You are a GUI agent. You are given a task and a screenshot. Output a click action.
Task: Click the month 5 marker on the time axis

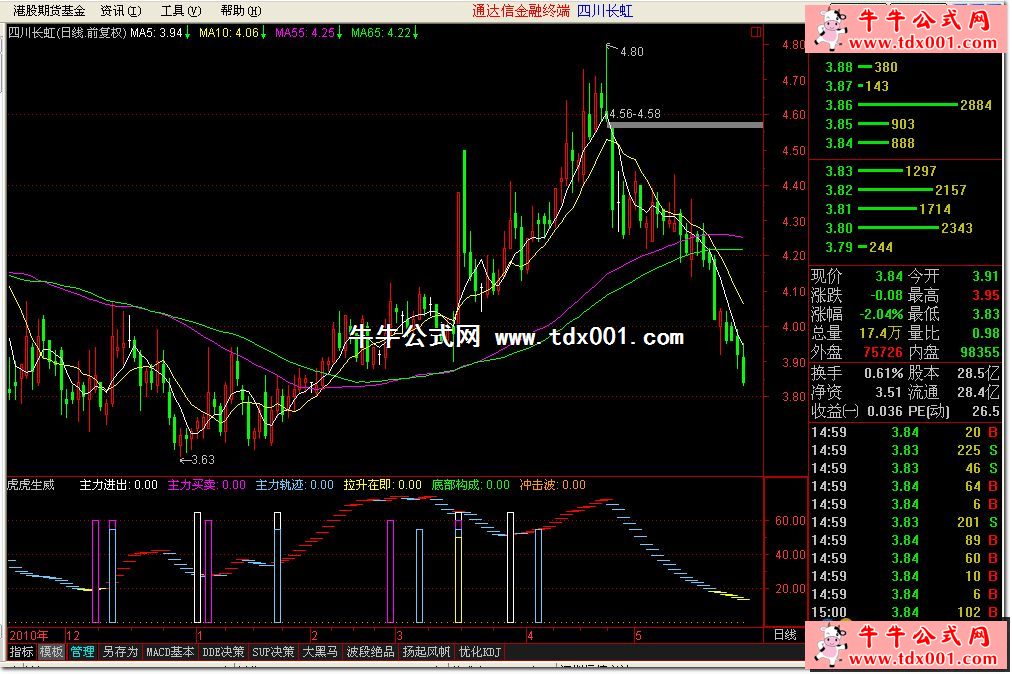(638, 635)
